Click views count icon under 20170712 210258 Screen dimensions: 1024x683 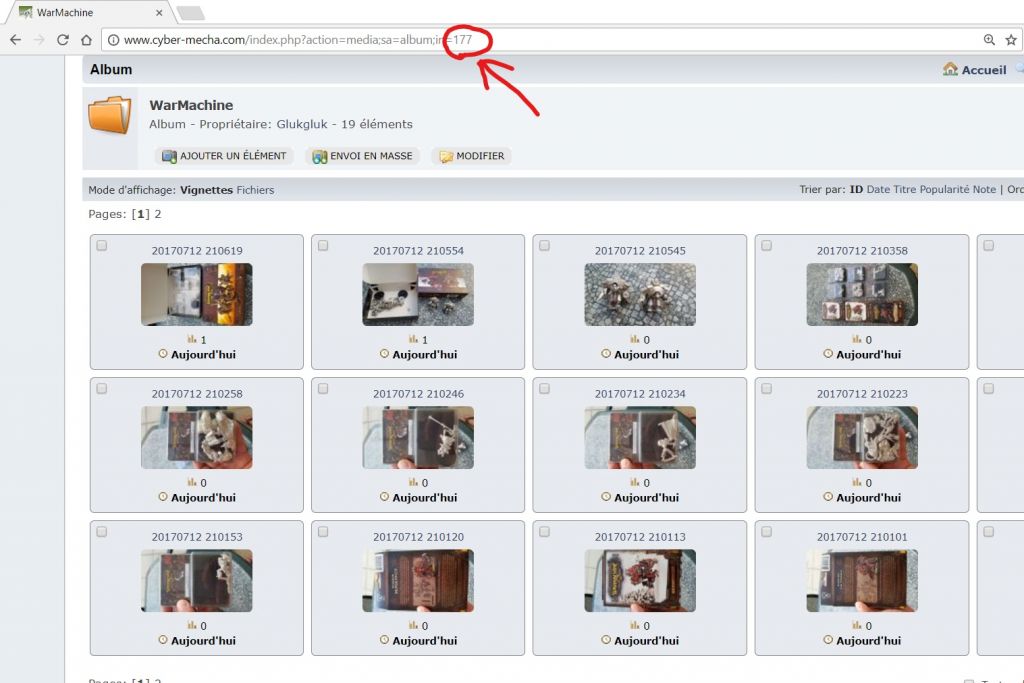tap(192, 482)
